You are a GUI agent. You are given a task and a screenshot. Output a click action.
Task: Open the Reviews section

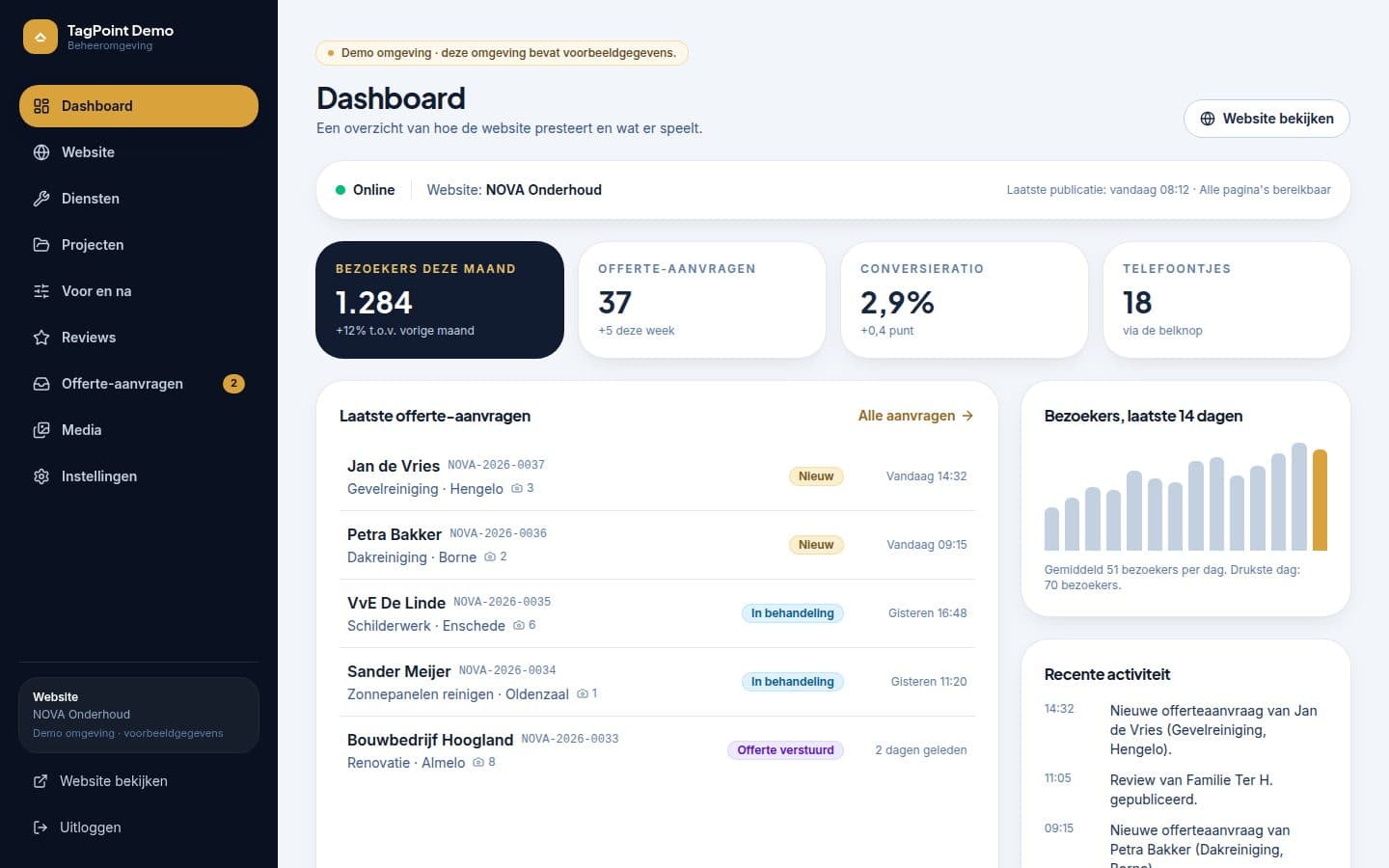click(x=139, y=338)
